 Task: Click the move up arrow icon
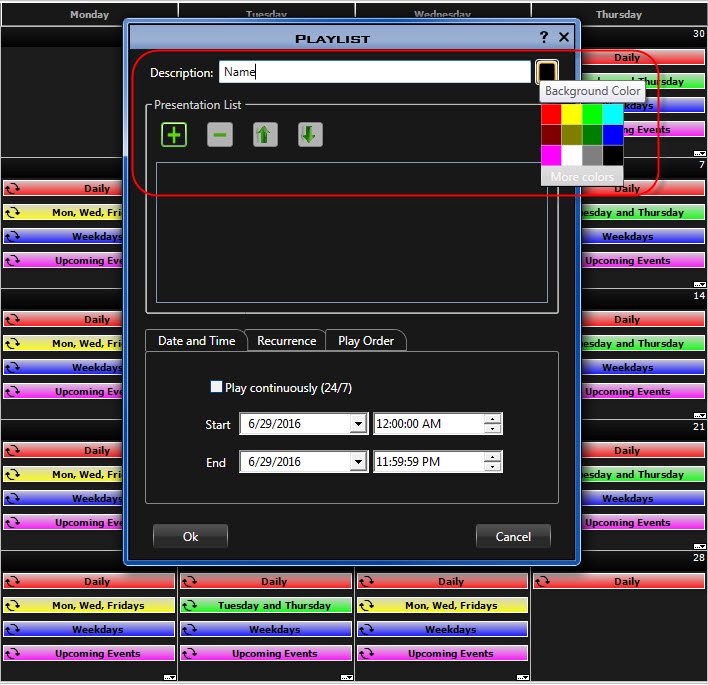pos(265,135)
